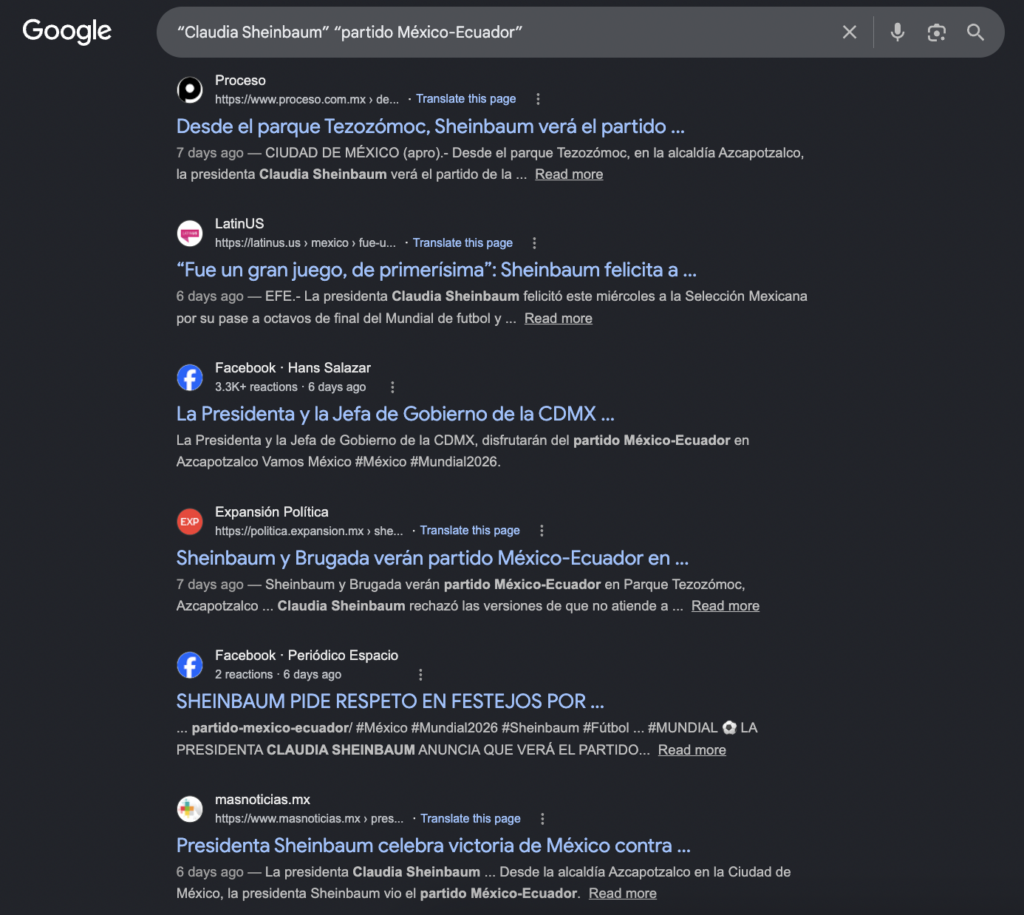Open 'Fue un gran juego, de primerísima' headline
The image size is (1024, 915).
pos(436,270)
